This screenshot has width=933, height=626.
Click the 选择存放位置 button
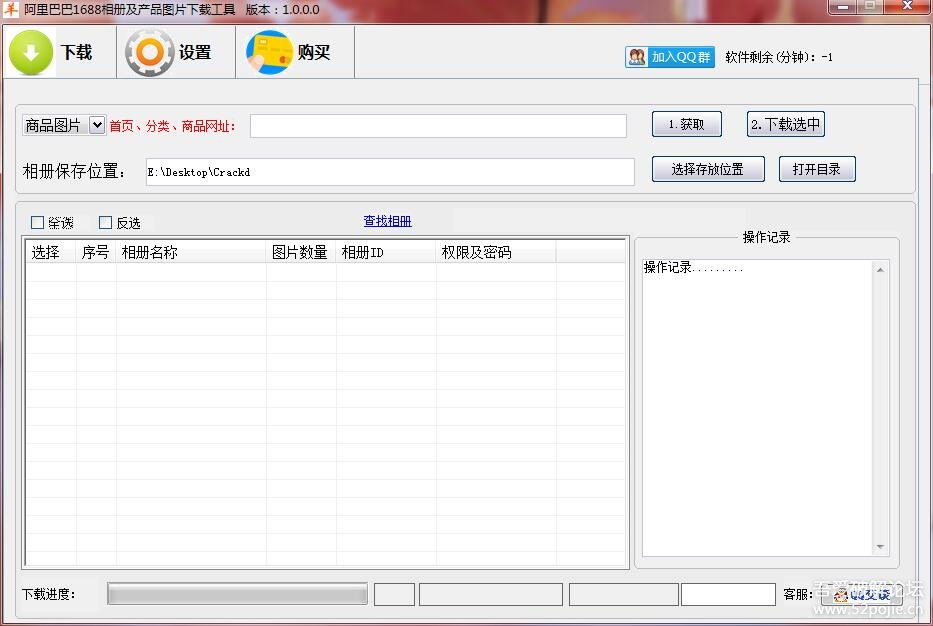(x=708, y=169)
